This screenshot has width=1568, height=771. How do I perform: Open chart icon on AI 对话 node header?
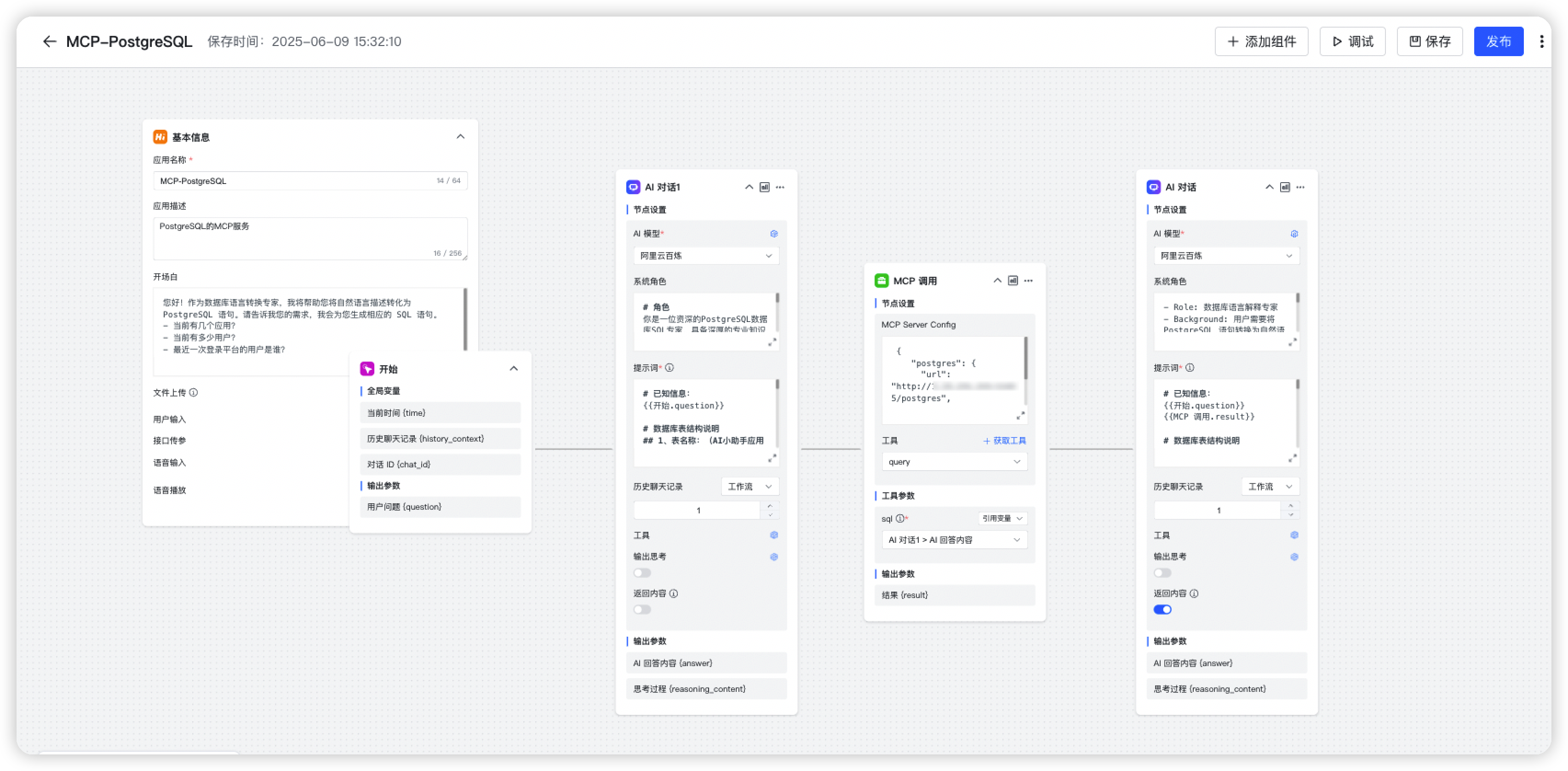[x=1284, y=187]
